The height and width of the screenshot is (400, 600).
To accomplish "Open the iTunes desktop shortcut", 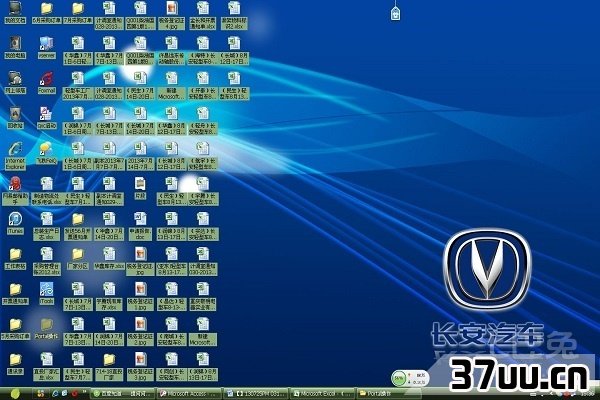I will click(15, 223).
